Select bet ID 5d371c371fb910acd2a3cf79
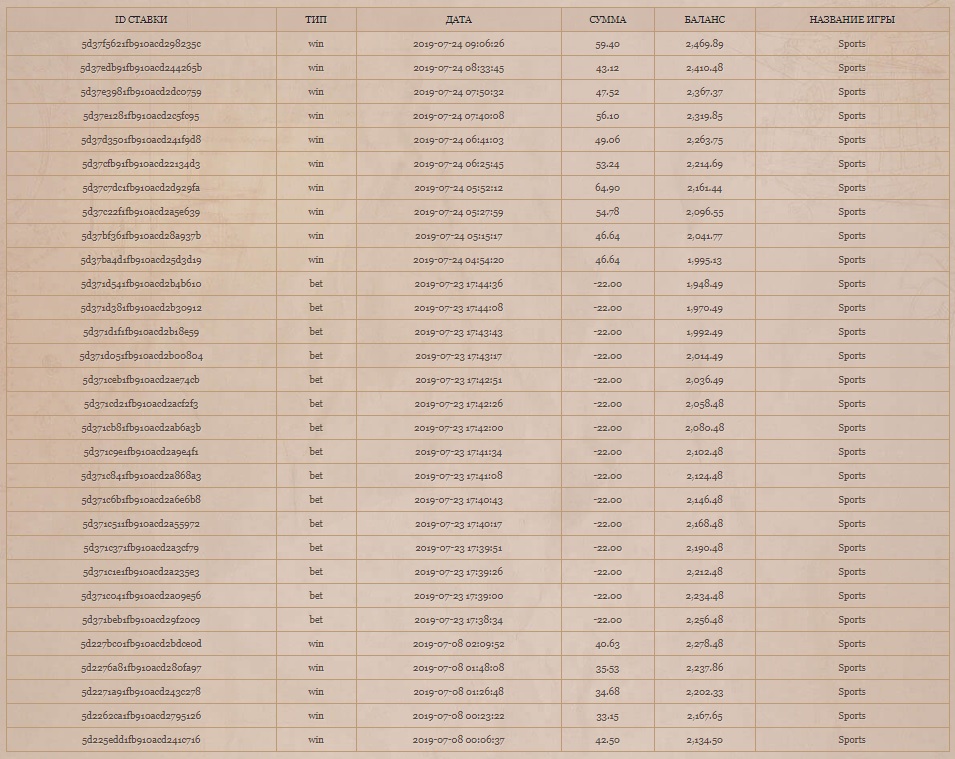This screenshot has height=759, width=955. (x=141, y=548)
